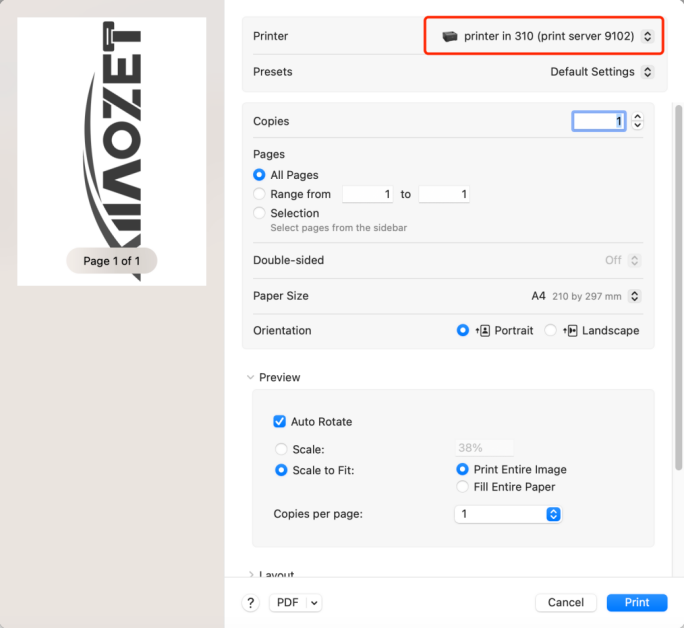Open the Paper Size A4 popup

click(x=586, y=296)
